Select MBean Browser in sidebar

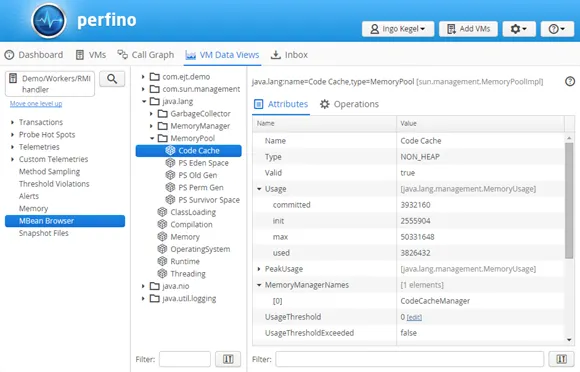click(65, 221)
